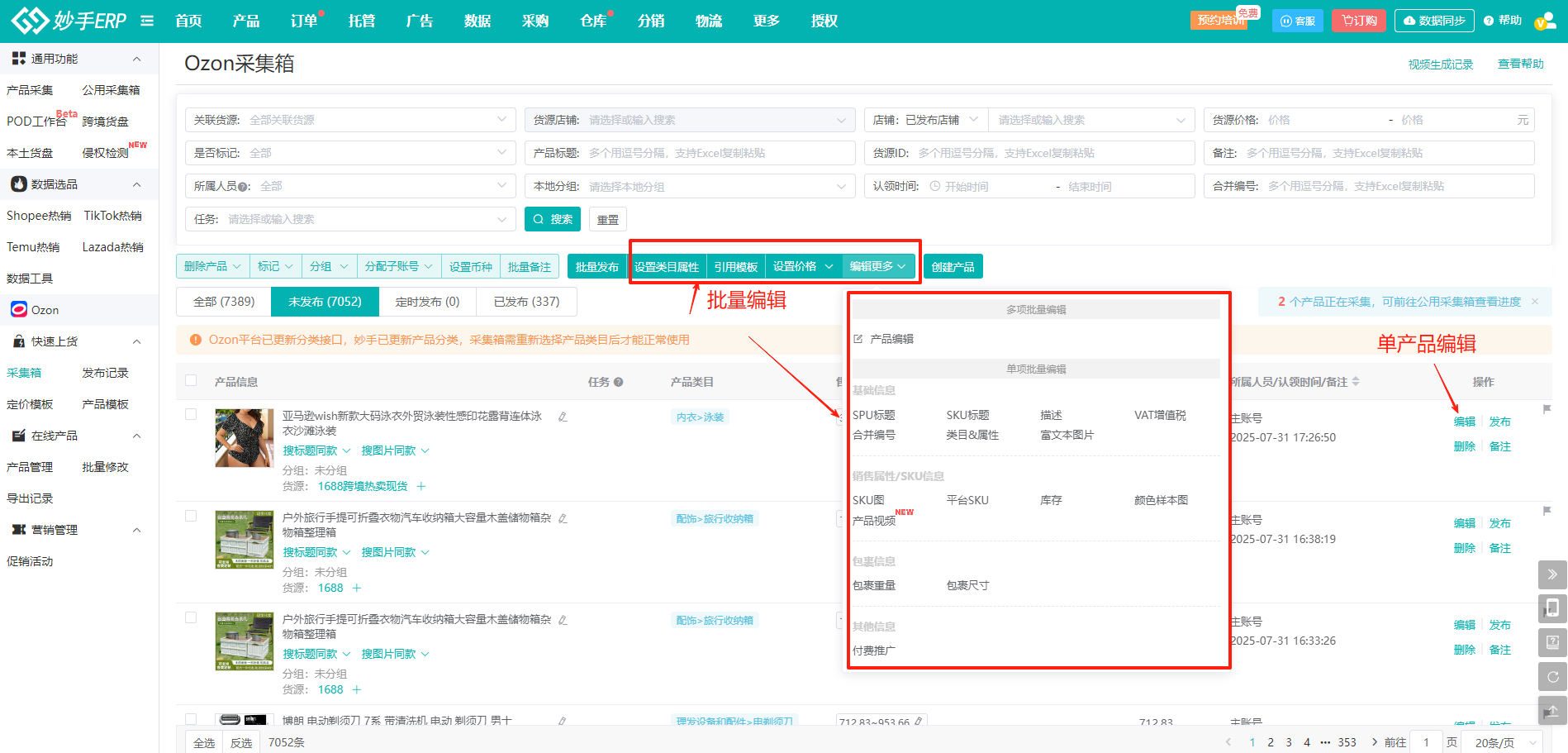Switch to 全部 (7389) tab
Screen dimensions: 1568x753
224,302
